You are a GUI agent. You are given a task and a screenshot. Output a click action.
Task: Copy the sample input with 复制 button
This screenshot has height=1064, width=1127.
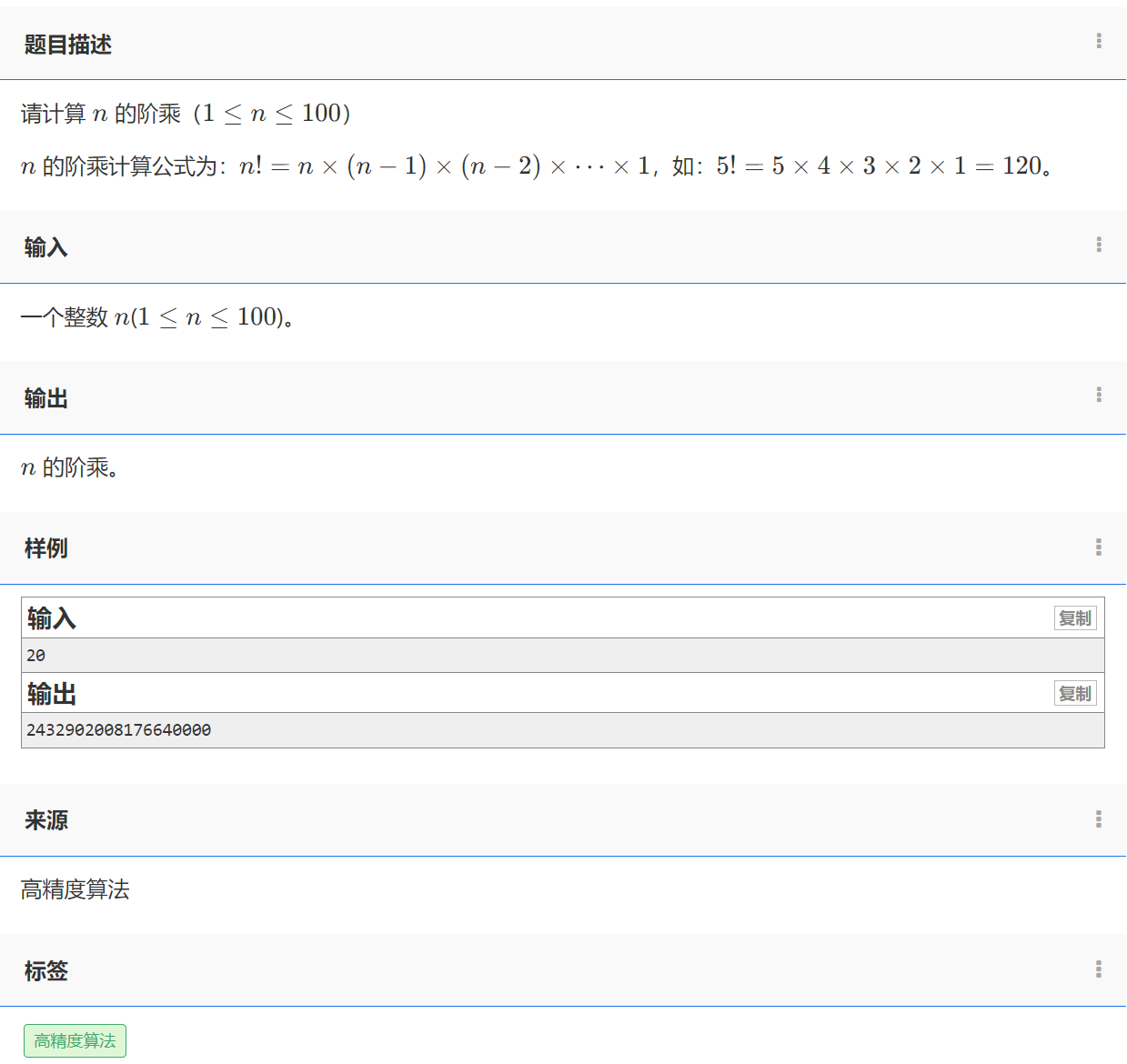(1075, 617)
